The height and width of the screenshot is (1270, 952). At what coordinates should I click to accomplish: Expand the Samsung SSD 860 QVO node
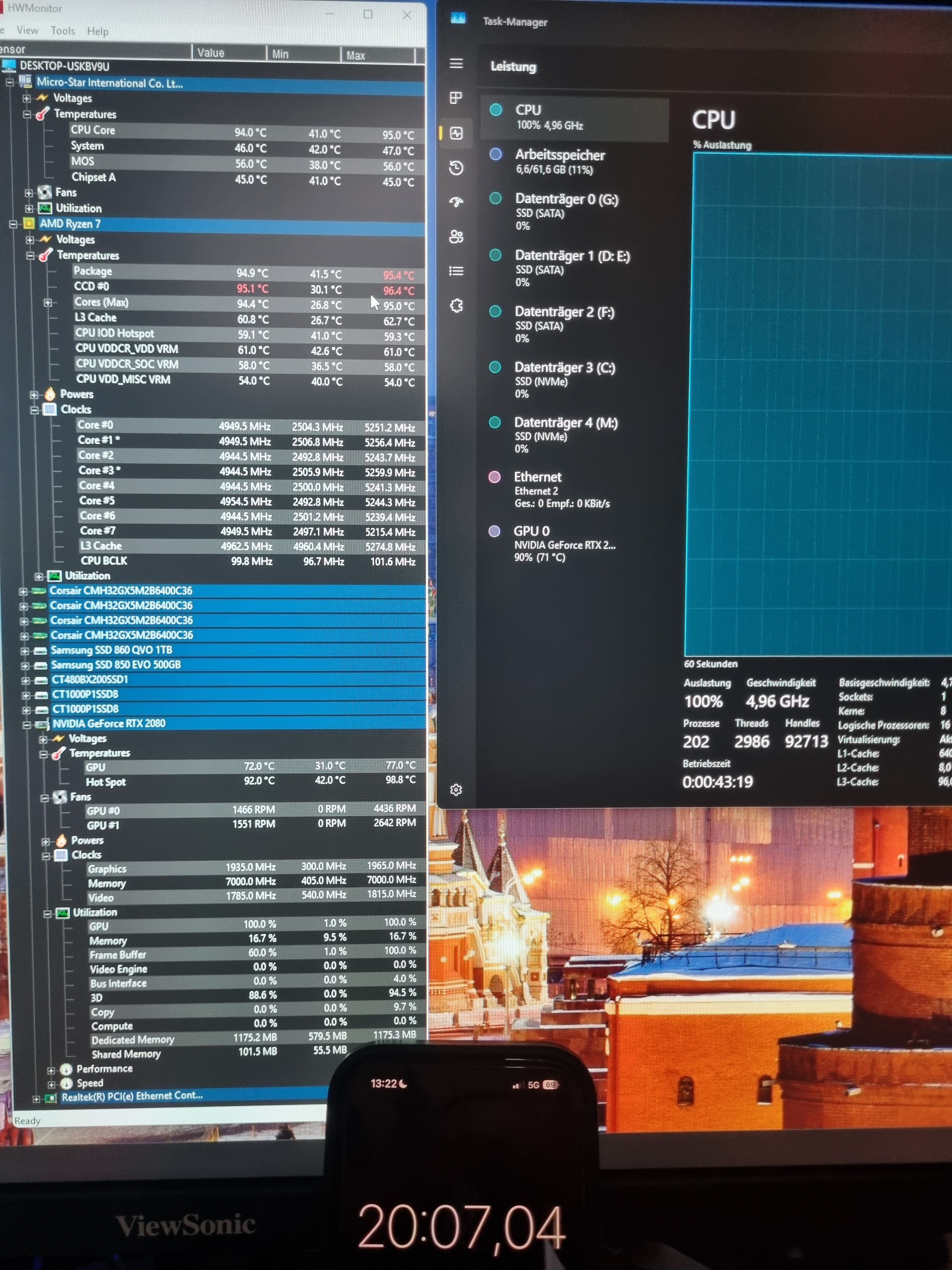tap(25, 651)
